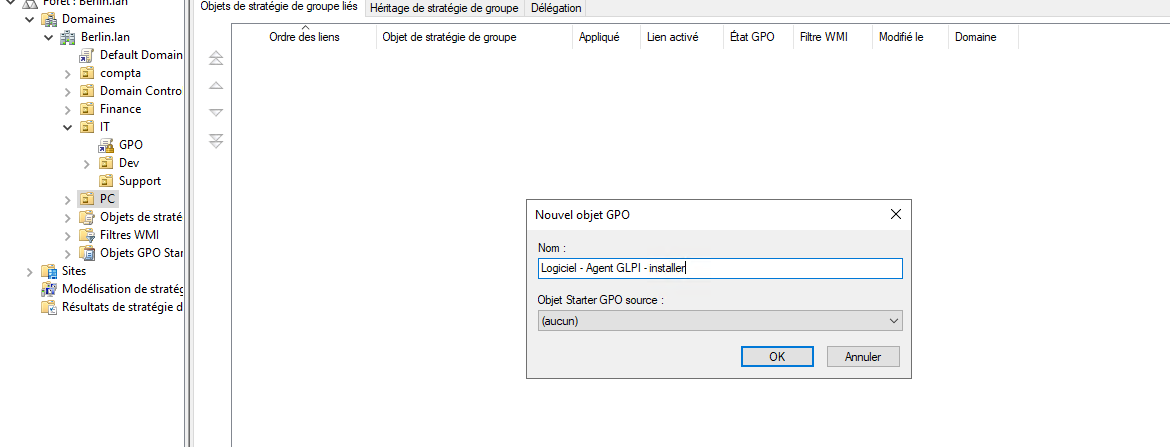The image size is (1170, 447).
Task: Click the Sites node icon
Action: (49, 271)
